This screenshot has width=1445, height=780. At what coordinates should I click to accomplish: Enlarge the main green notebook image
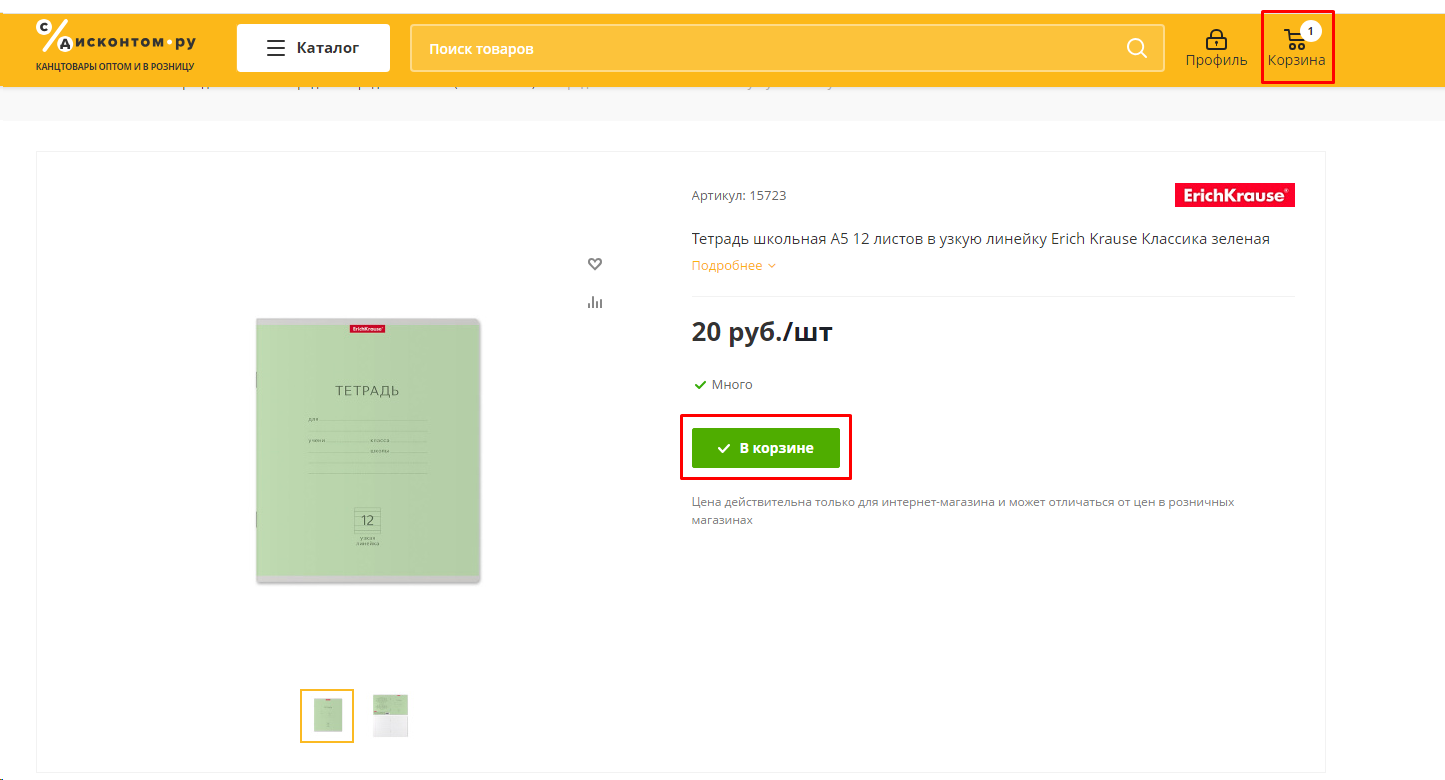pyautogui.click(x=368, y=450)
